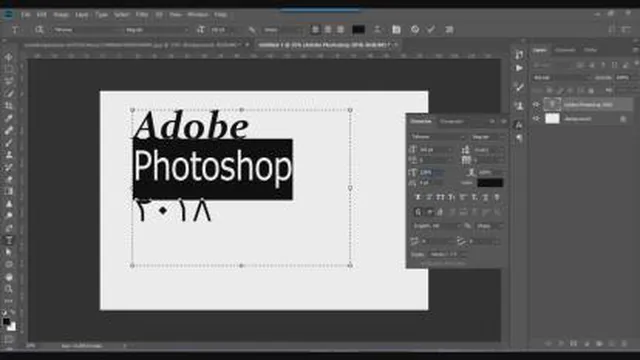
Task: Click text layer thumbnail in Layers panel
Action: click(x=552, y=104)
